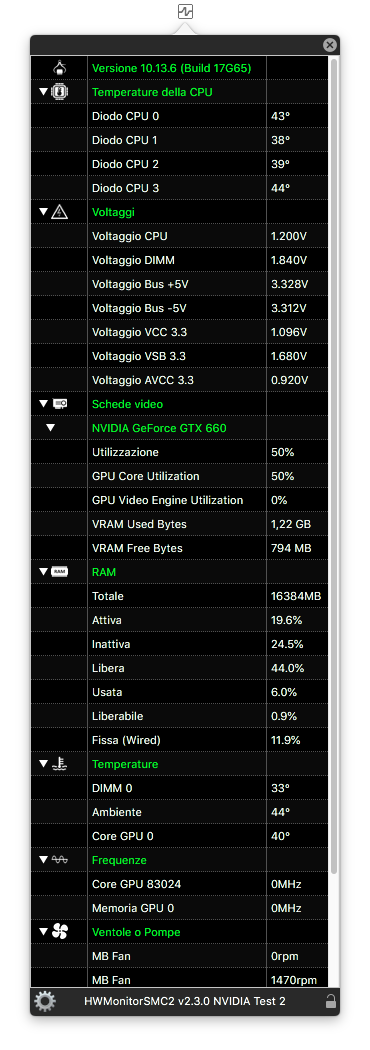Image resolution: width=370 pixels, height=1050 pixels.
Task: Select the VRAM Used Bytes row
Action: click(180, 524)
